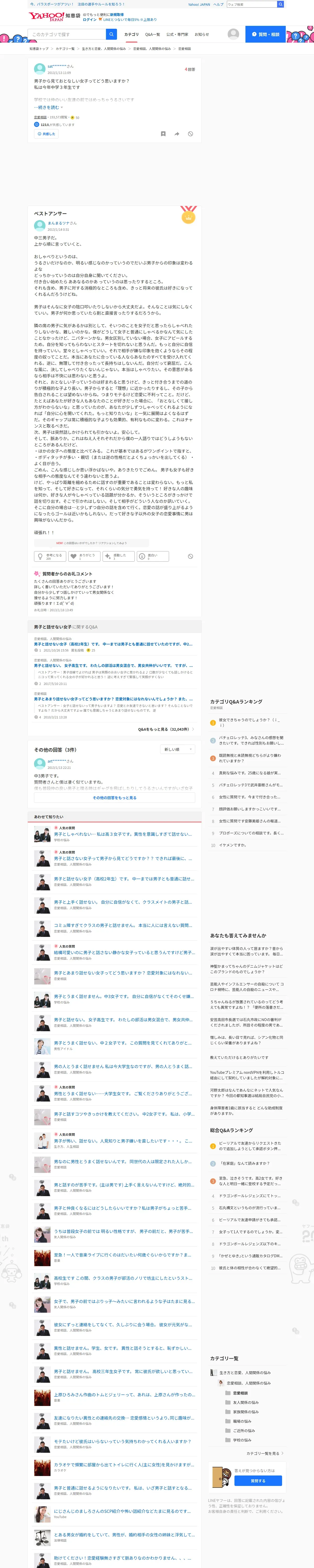
Task: Click the 参考になる lightbulb reaction
Action: click(49, 556)
